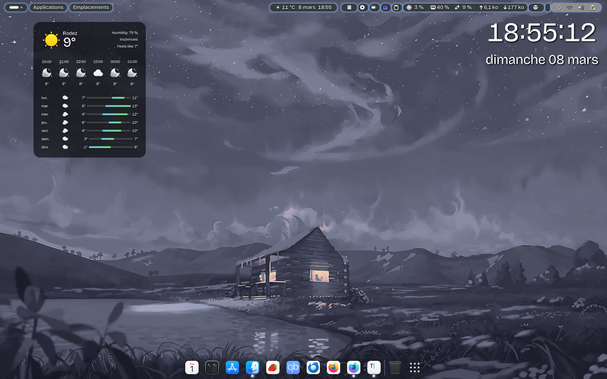607x379 pixels.
Task: Show the applications grid from the dock
Action: coord(415,367)
